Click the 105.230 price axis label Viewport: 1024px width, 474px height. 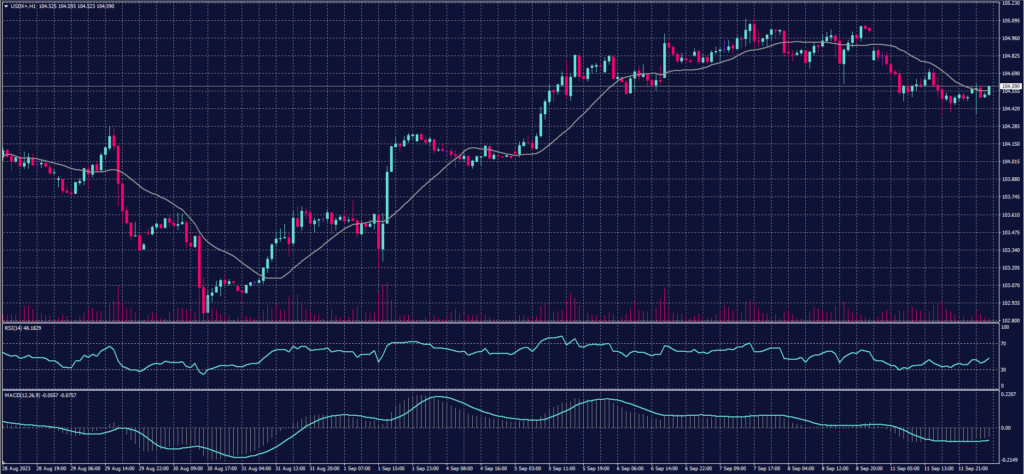tap(1010, 4)
